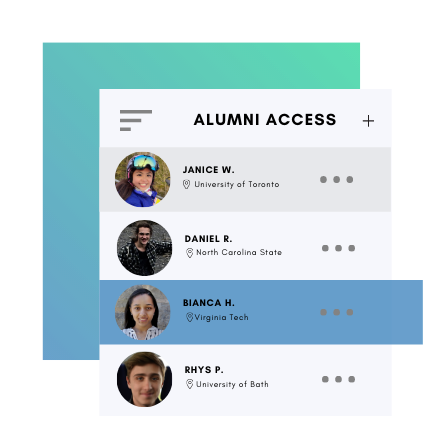The image size is (423, 423).
Task: Open the filter lines menu icon
Action: pyautogui.click(x=136, y=120)
